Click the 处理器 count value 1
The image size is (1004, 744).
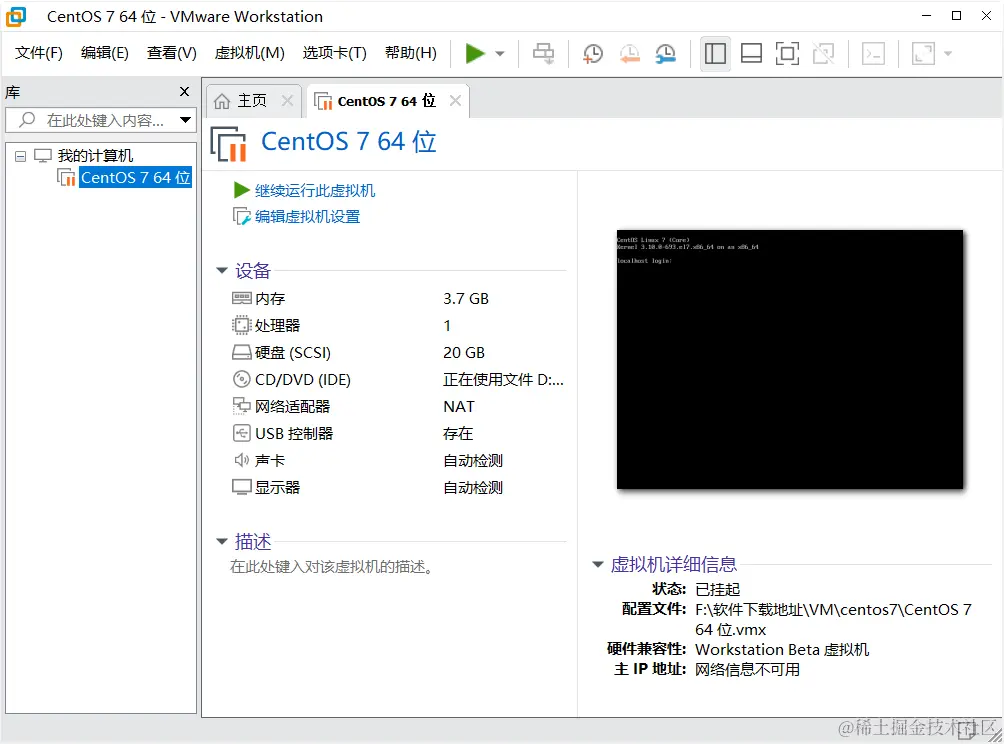(x=447, y=326)
